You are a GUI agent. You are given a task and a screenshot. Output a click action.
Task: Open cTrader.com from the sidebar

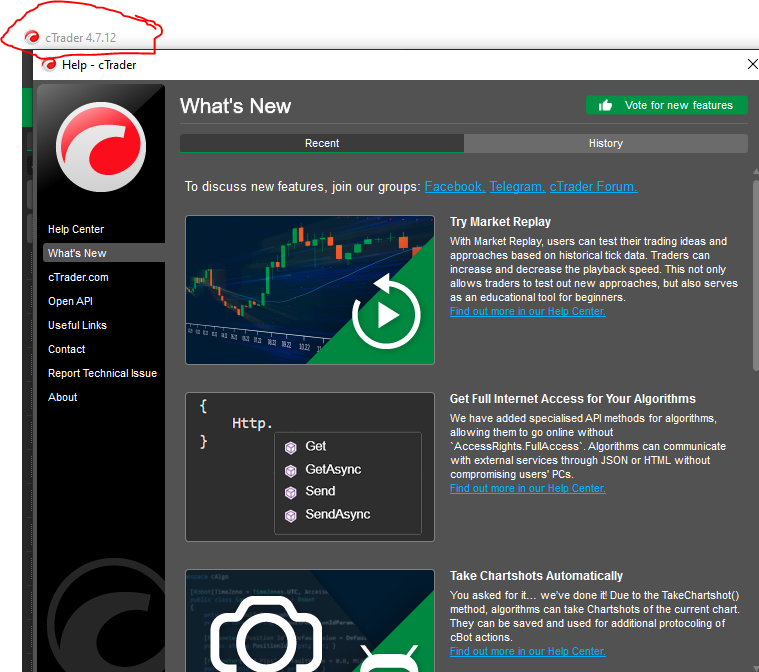click(x=78, y=277)
